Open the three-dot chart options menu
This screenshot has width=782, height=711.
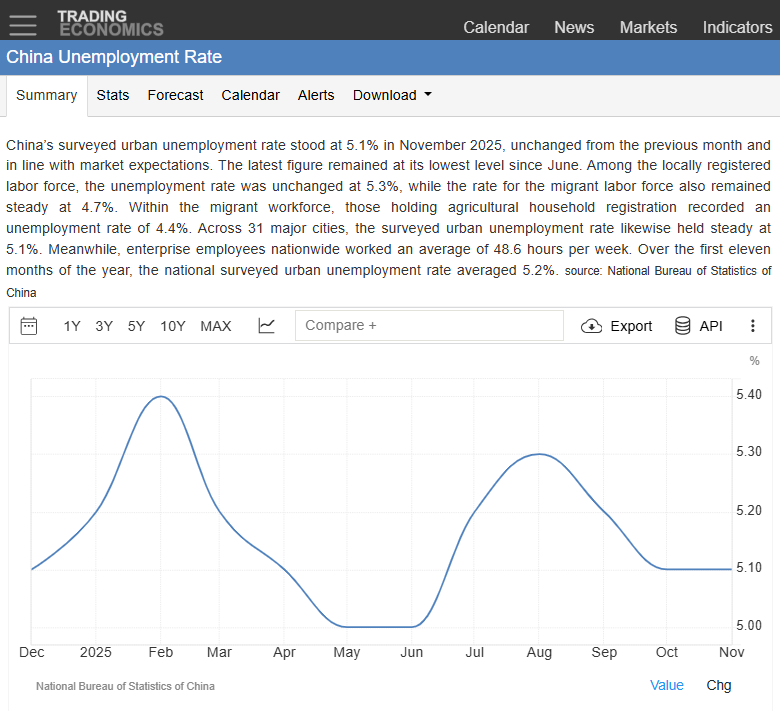tap(753, 326)
